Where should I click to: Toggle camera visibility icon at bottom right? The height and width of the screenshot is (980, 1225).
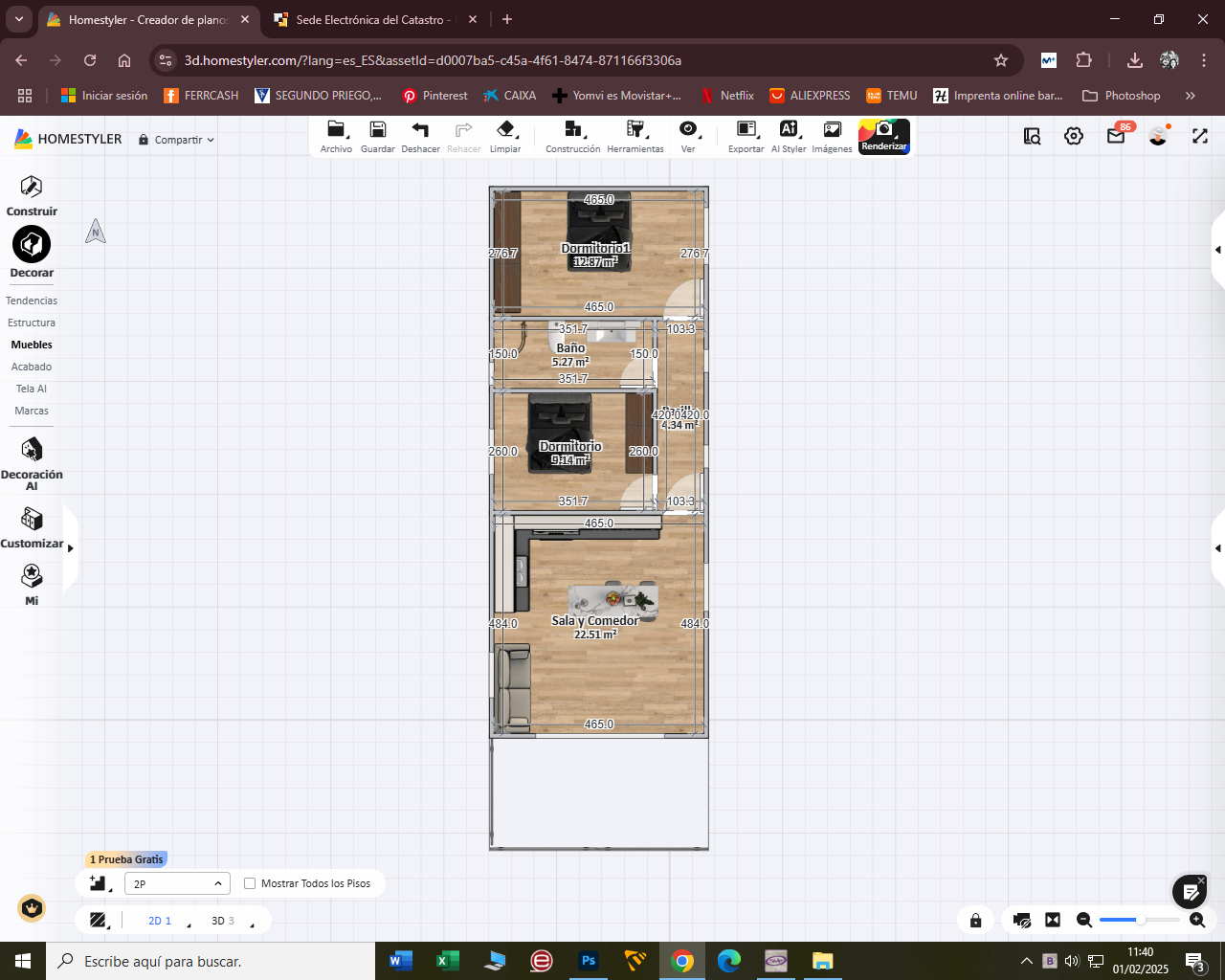tap(1021, 920)
